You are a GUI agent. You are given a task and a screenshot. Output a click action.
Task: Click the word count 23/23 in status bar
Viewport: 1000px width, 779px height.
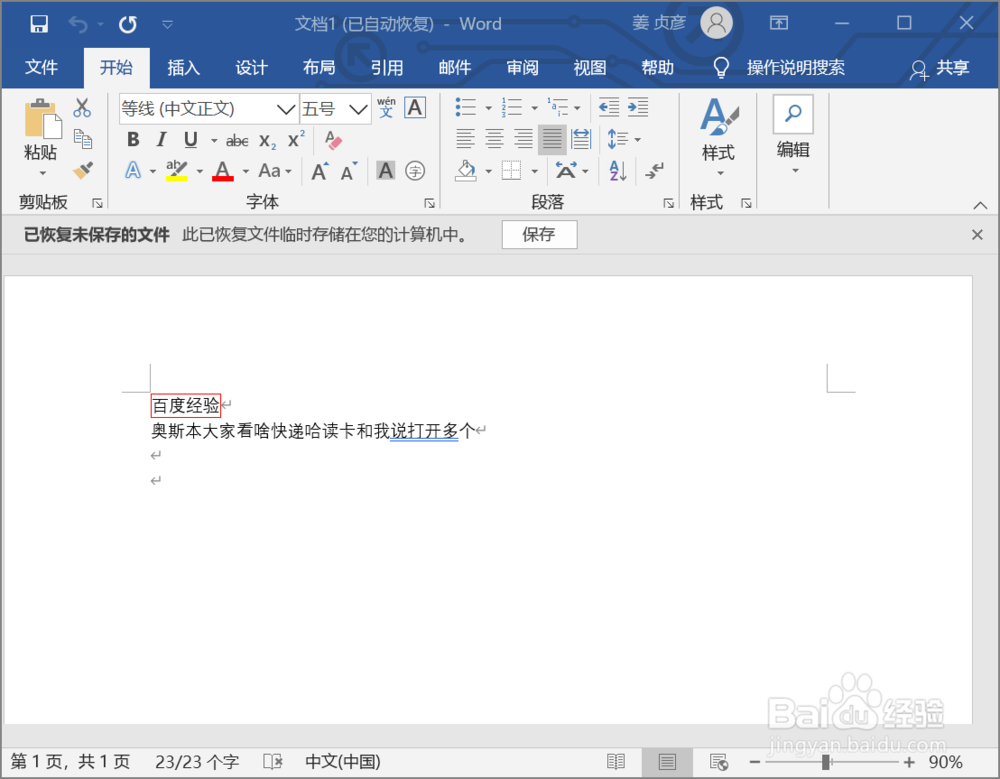point(196,761)
